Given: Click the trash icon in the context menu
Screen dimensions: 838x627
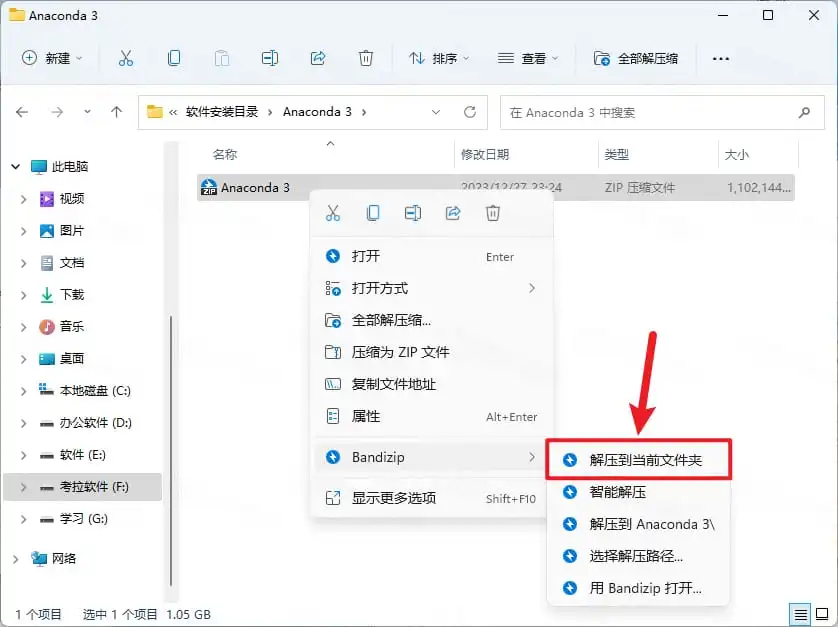Looking at the screenshot, I should (x=493, y=213).
